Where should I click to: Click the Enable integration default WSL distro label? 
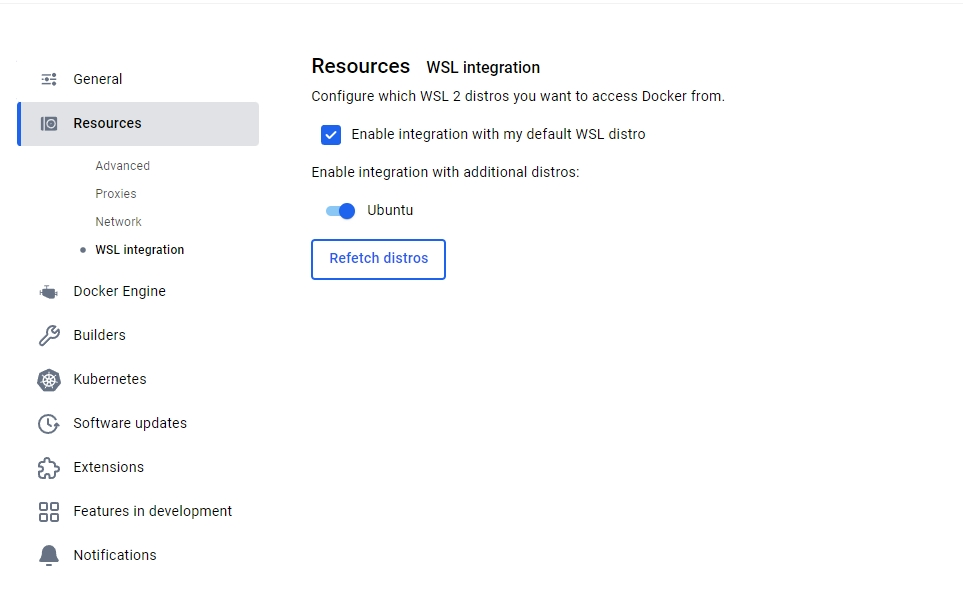point(498,135)
